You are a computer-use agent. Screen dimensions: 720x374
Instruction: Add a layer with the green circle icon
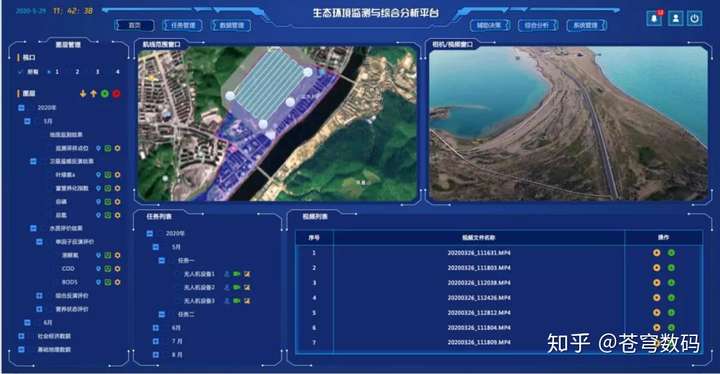point(105,94)
